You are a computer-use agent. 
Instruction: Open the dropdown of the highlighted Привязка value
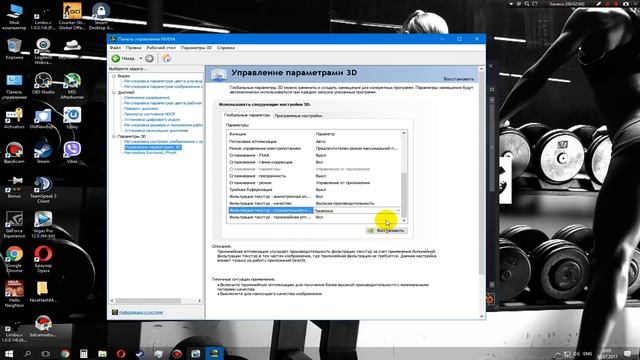point(398,211)
